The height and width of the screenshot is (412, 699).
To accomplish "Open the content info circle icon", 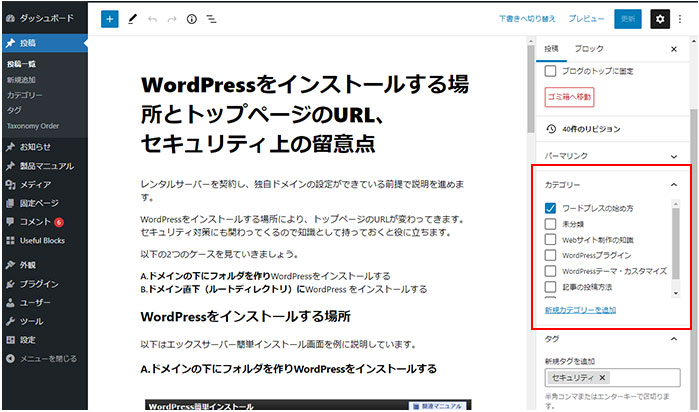I will coord(192,19).
